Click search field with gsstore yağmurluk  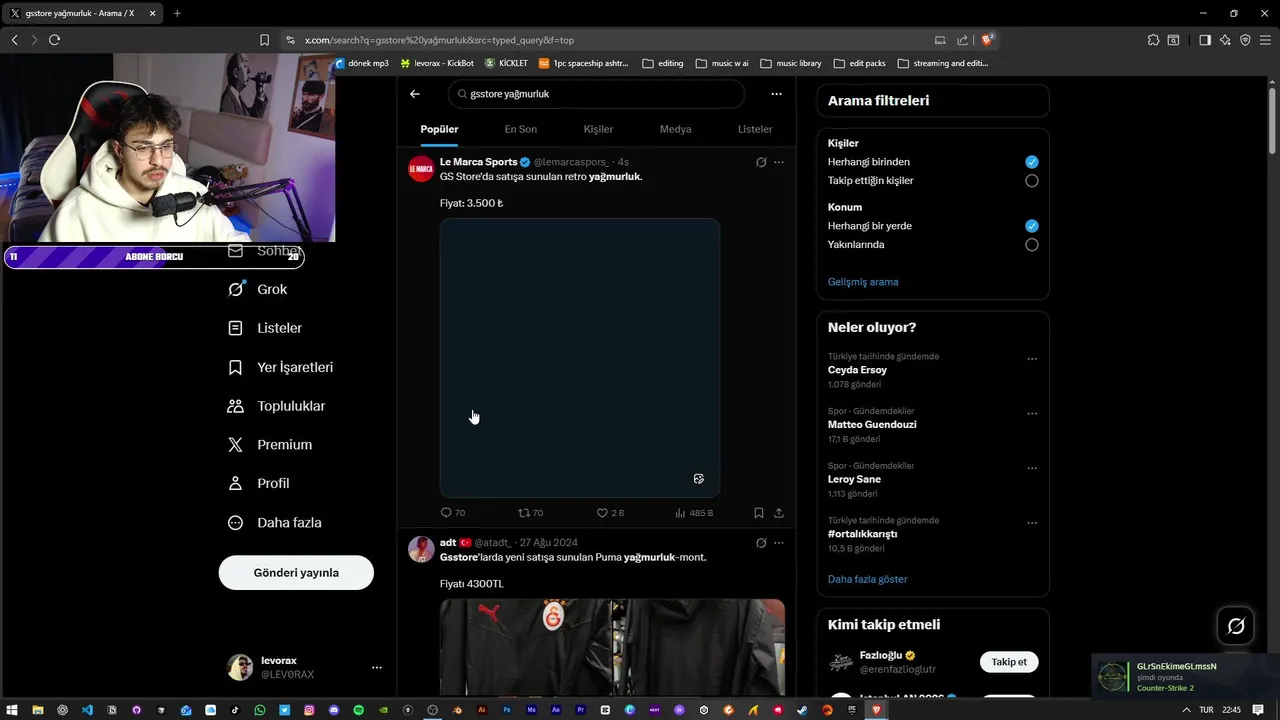(x=596, y=94)
